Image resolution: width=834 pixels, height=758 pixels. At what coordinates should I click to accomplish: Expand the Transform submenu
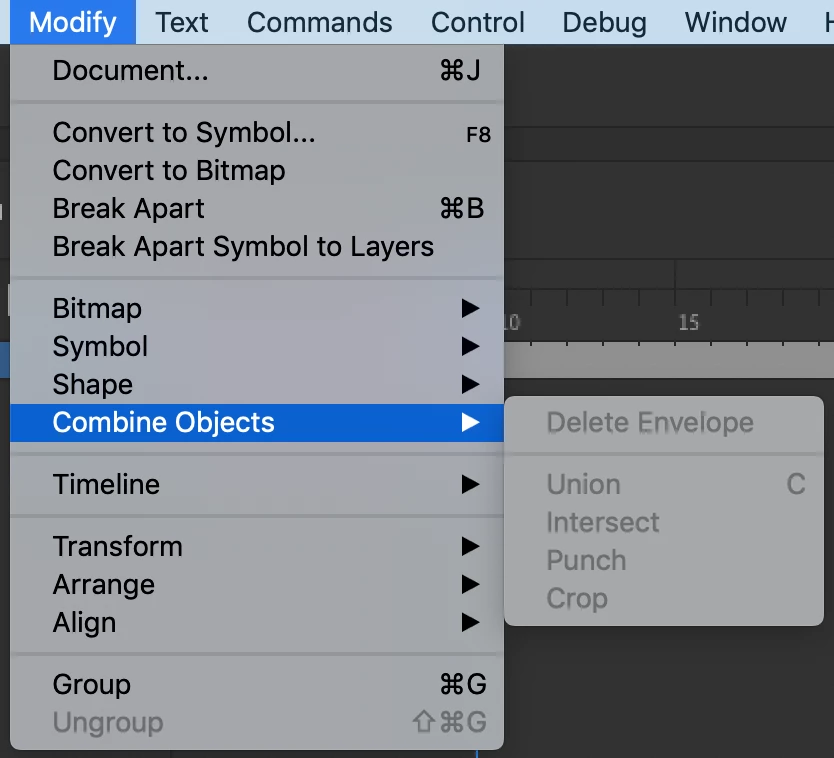pos(118,547)
